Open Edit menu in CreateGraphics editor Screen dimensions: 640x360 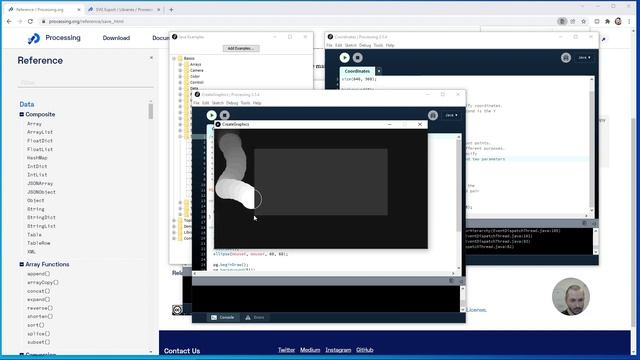[206, 103]
